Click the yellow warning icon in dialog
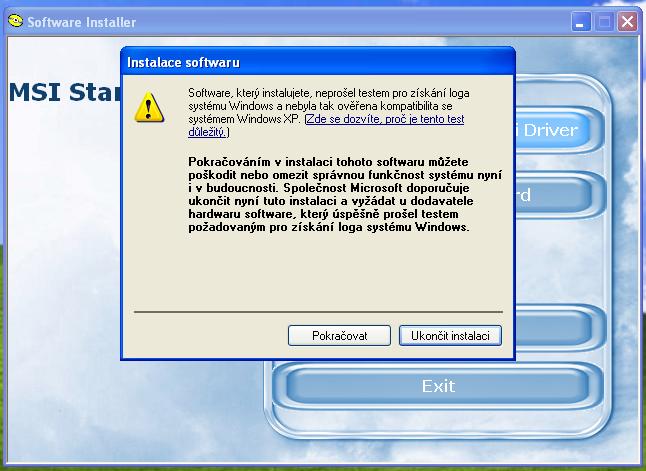Screen dimensions: 646x471 (x=149, y=107)
